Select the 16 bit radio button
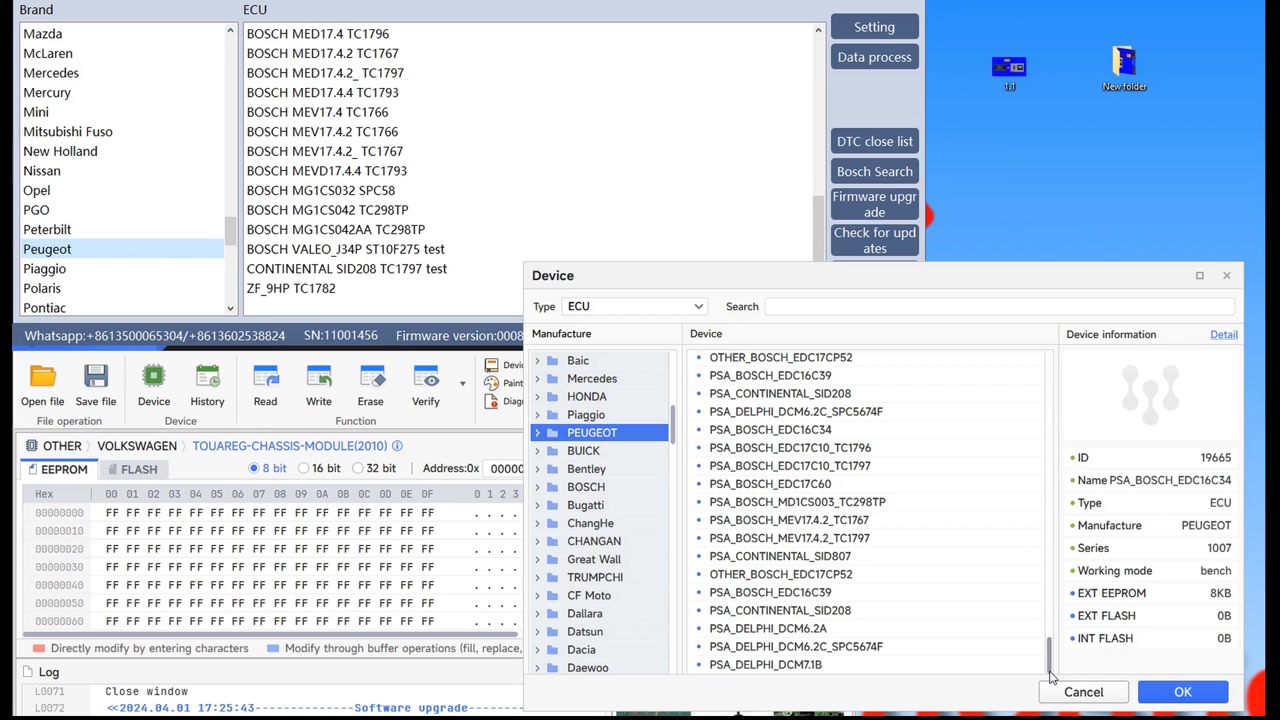This screenshot has width=1280, height=720. [303, 468]
